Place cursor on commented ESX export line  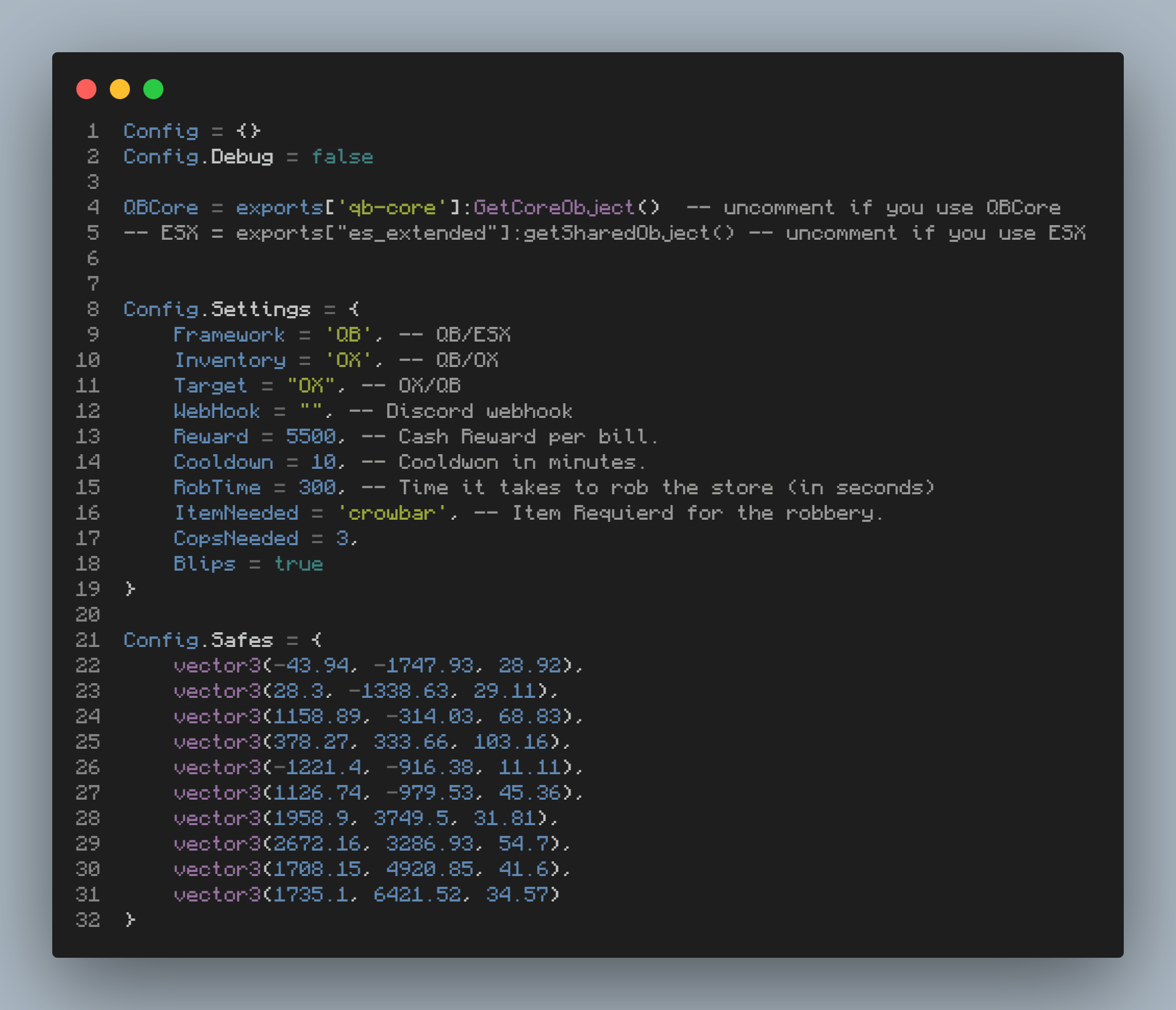(x=604, y=233)
